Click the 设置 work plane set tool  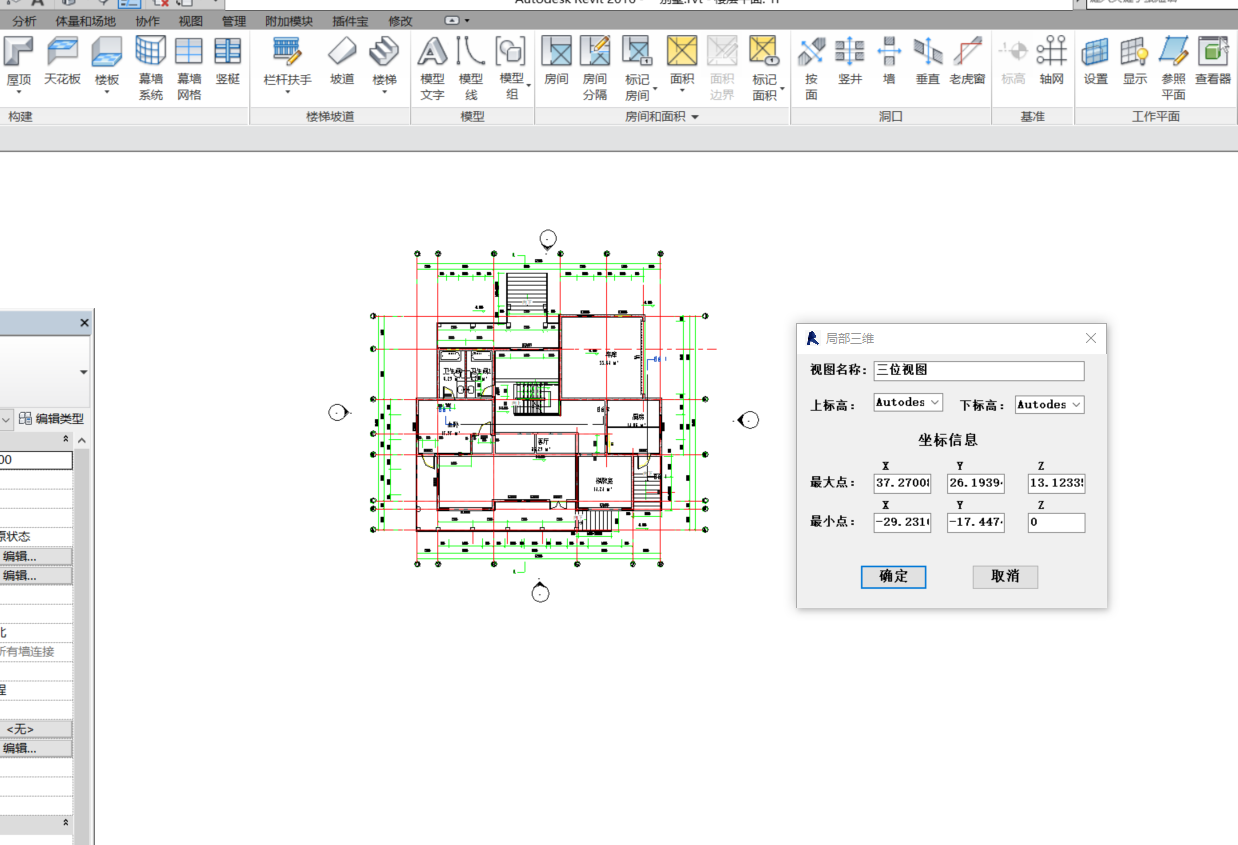[1096, 60]
